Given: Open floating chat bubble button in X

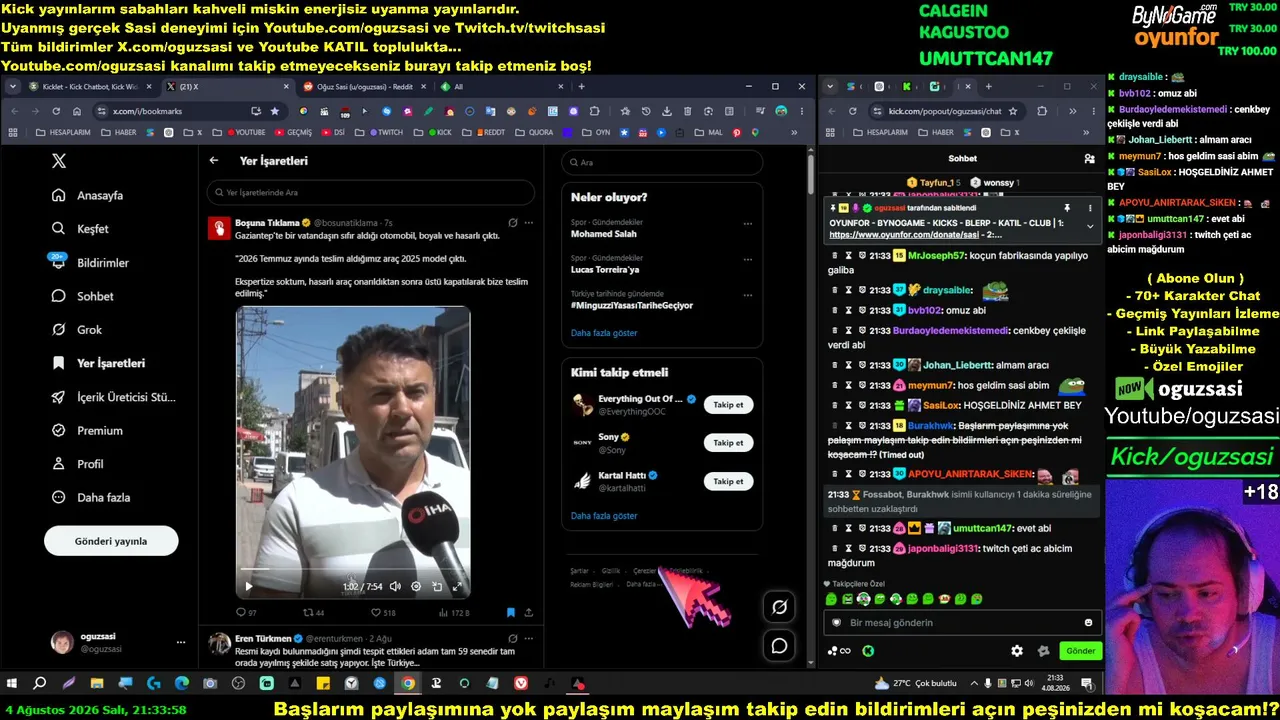Looking at the screenshot, I should click(x=779, y=646).
